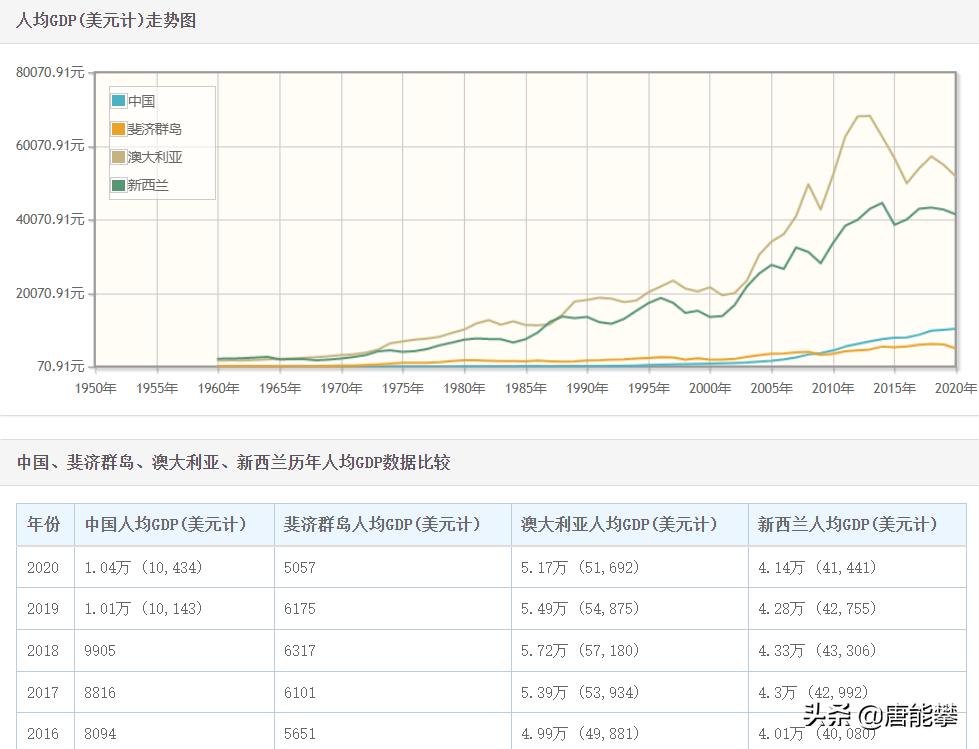Toggle the 澳大利亚 series legend label
The image size is (979, 749).
pos(155,157)
